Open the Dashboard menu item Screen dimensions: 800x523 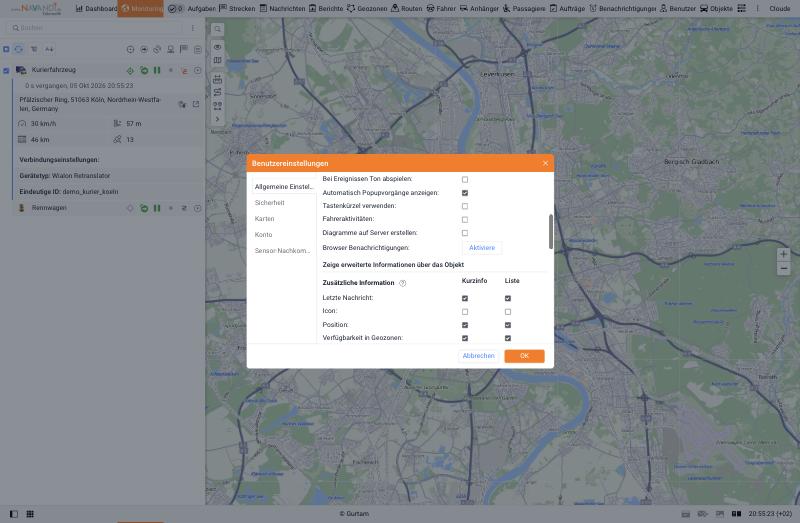[96, 8]
